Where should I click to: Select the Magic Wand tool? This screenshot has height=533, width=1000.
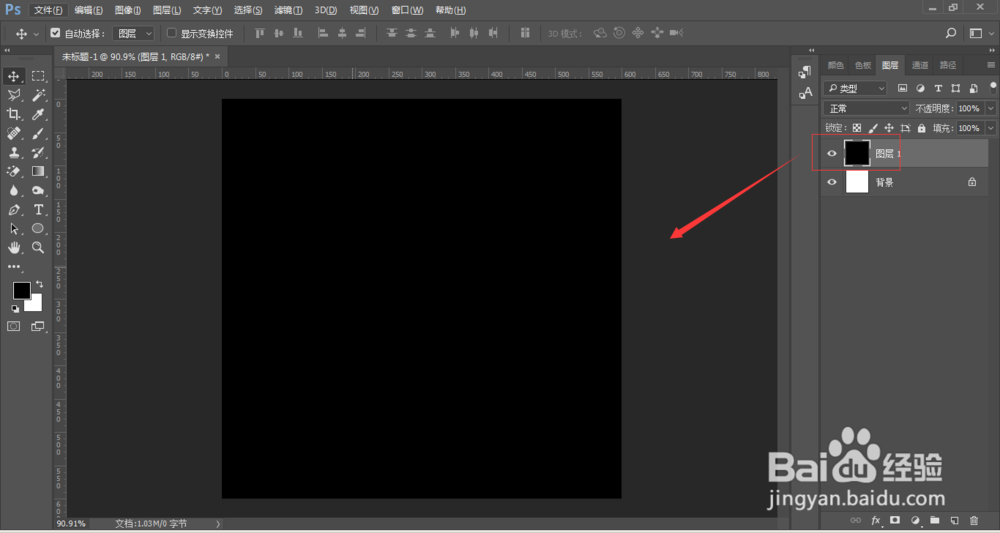[38, 96]
